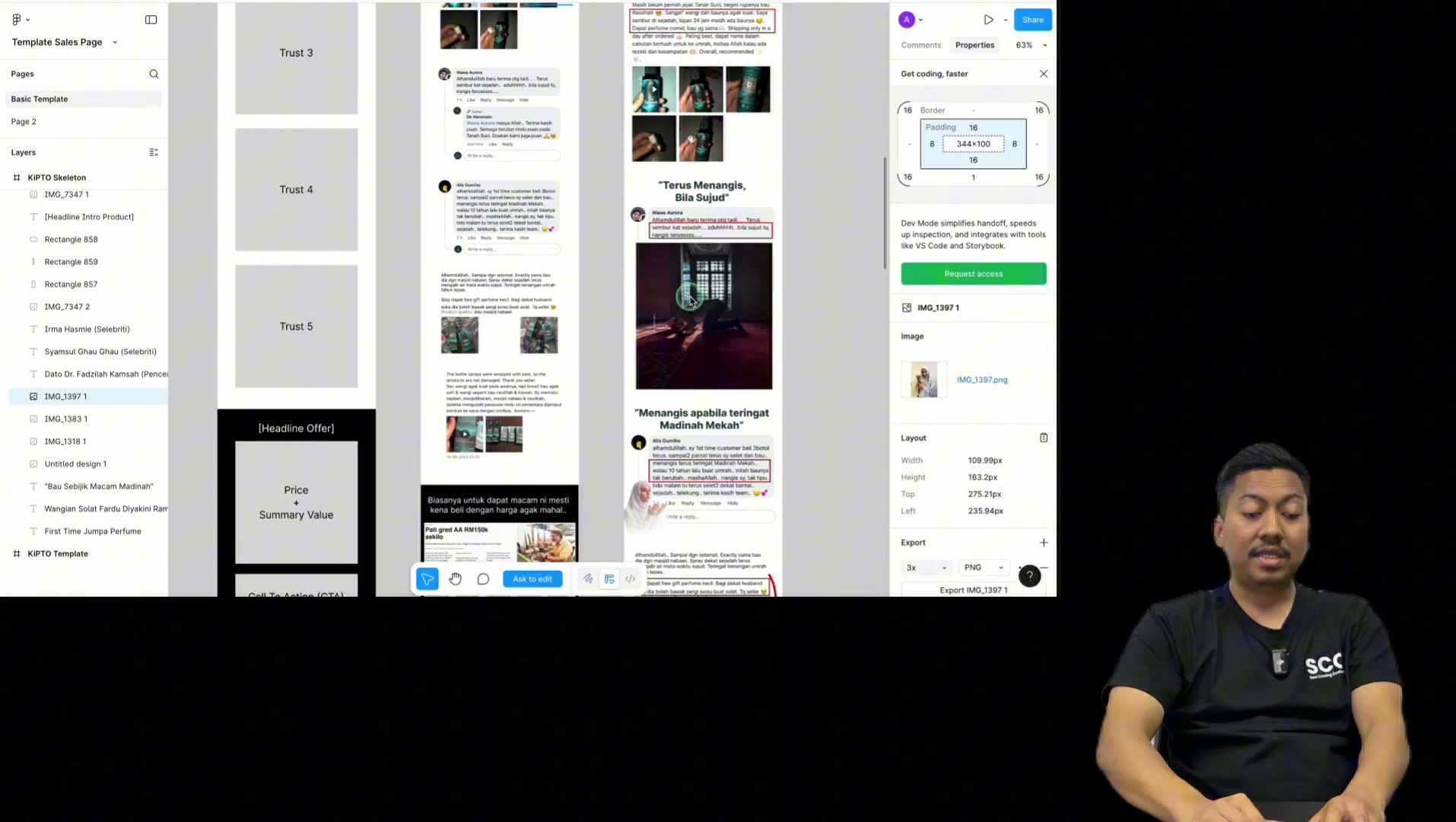This screenshot has width=1456, height=822.
Task: Collapse all layers icon
Action: [x=154, y=152]
